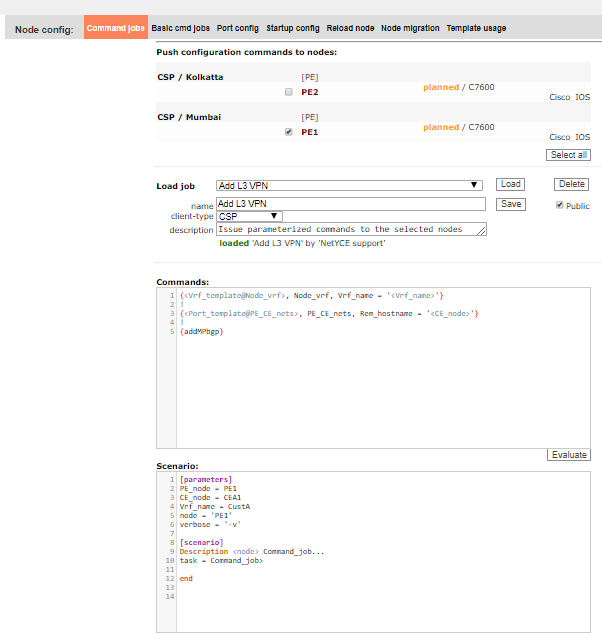This screenshot has width=602, height=640.
Task: Select the Reload node tab
Action: pyautogui.click(x=350, y=28)
